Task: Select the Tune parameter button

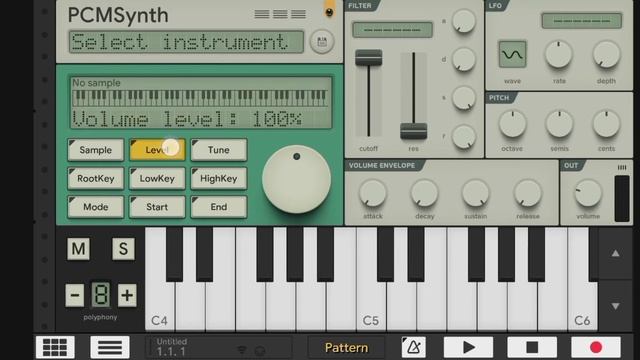Action: [219, 150]
